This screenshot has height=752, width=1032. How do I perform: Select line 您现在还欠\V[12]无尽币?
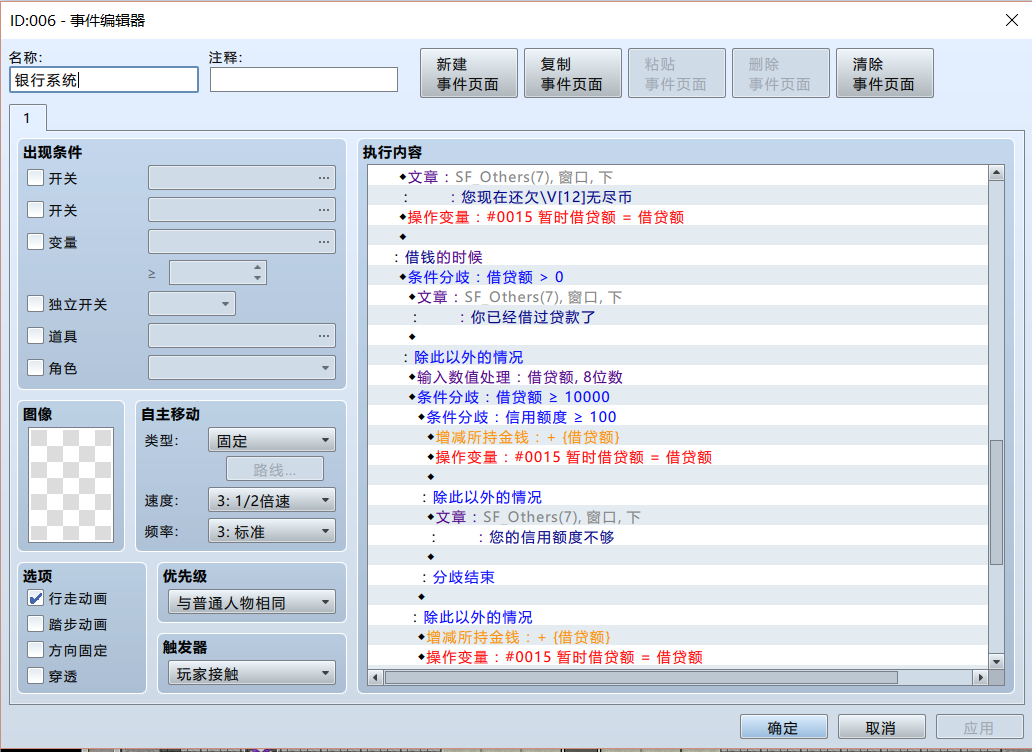pos(678,197)
